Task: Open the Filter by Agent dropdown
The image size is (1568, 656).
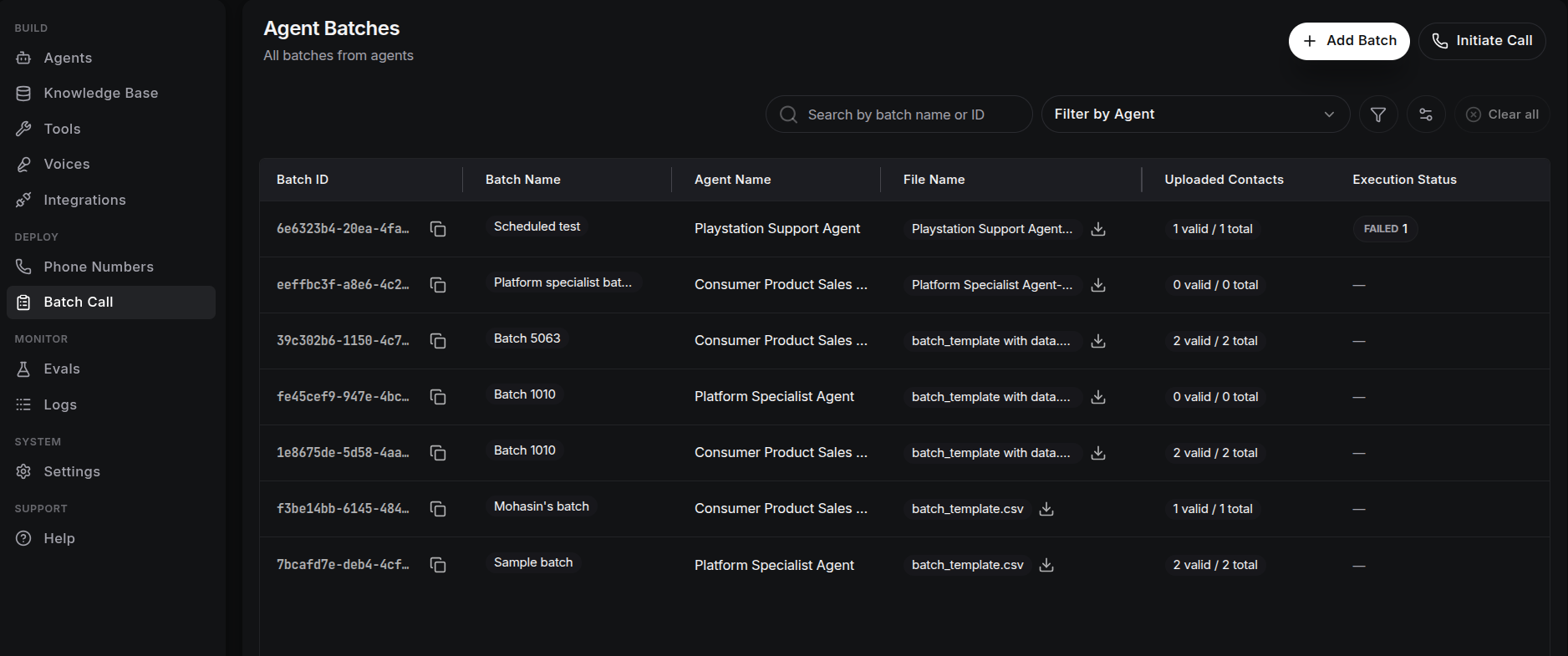Action: coord(1195,114)
